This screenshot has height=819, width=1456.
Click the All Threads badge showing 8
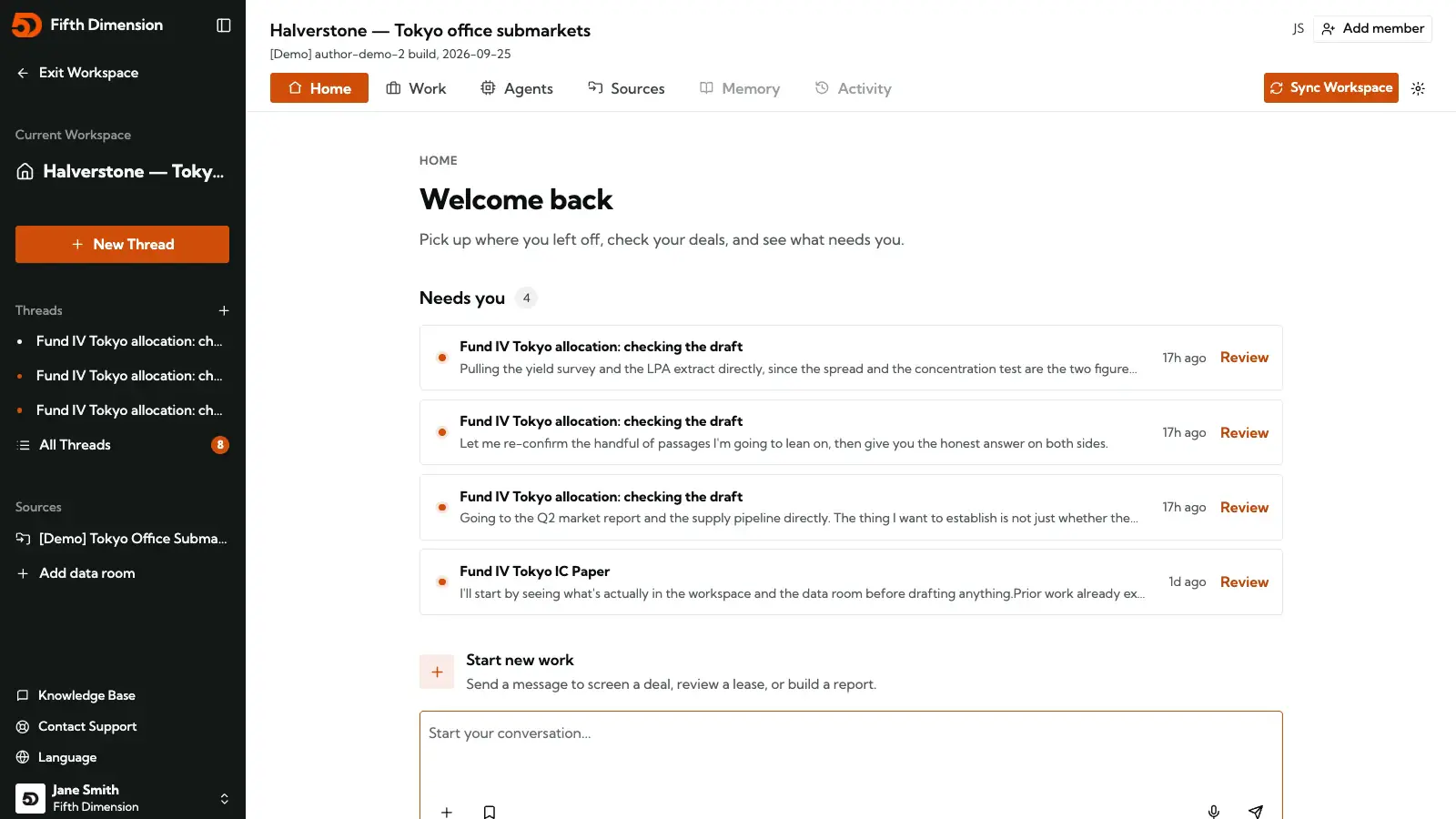click(x=220, y=445)
